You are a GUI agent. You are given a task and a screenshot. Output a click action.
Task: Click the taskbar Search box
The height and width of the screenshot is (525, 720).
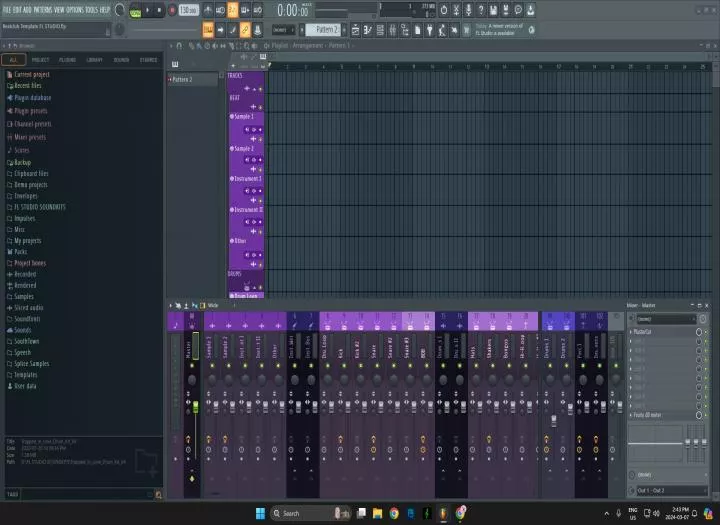[311, 513]
